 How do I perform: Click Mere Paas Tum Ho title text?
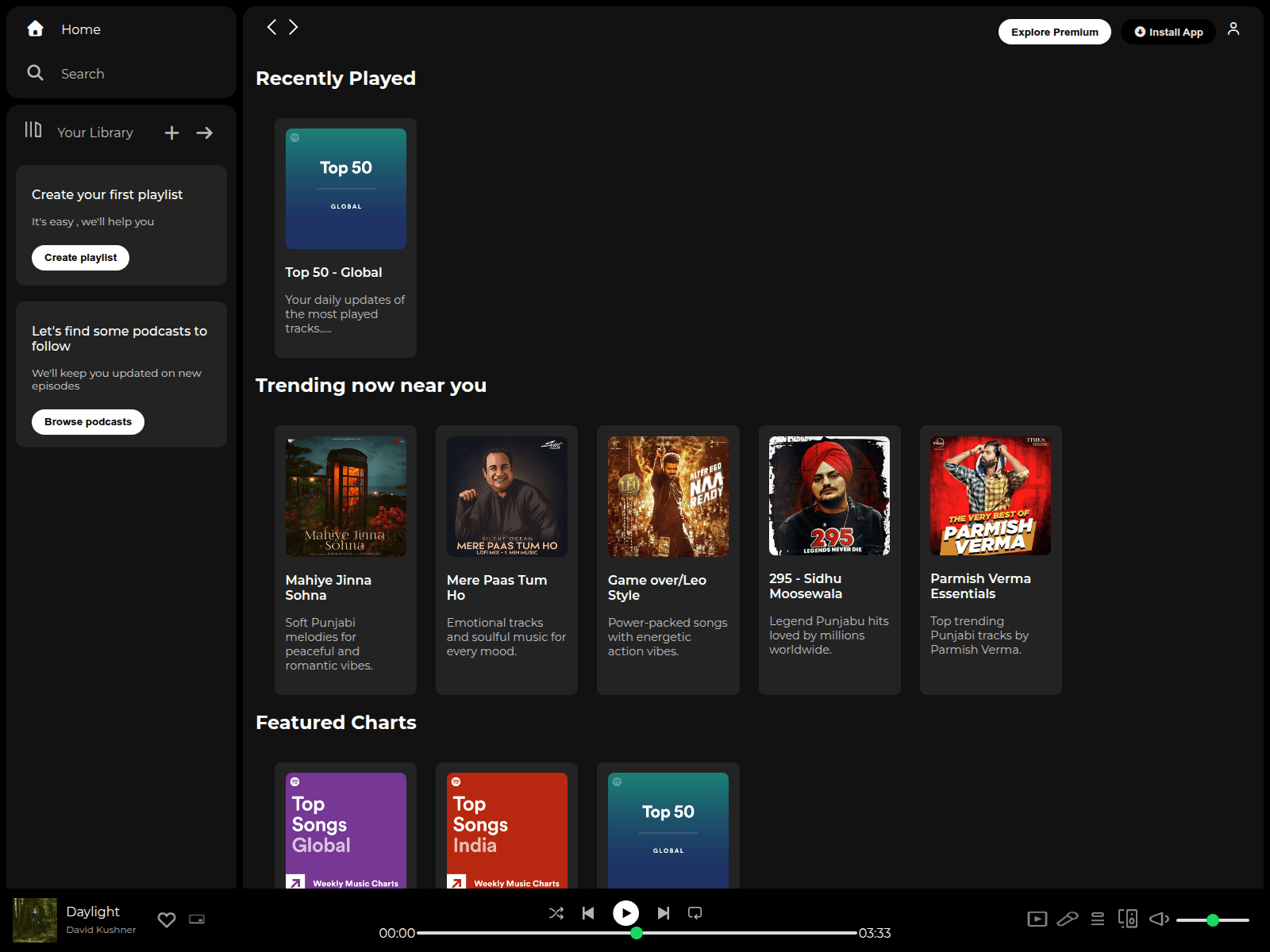coord(497,588)
